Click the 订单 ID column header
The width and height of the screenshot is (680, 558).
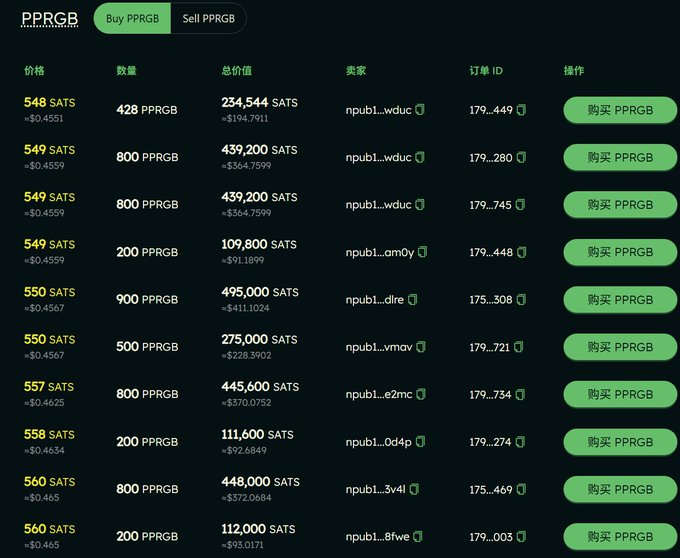pyautogui.click(x=486, y=70)
